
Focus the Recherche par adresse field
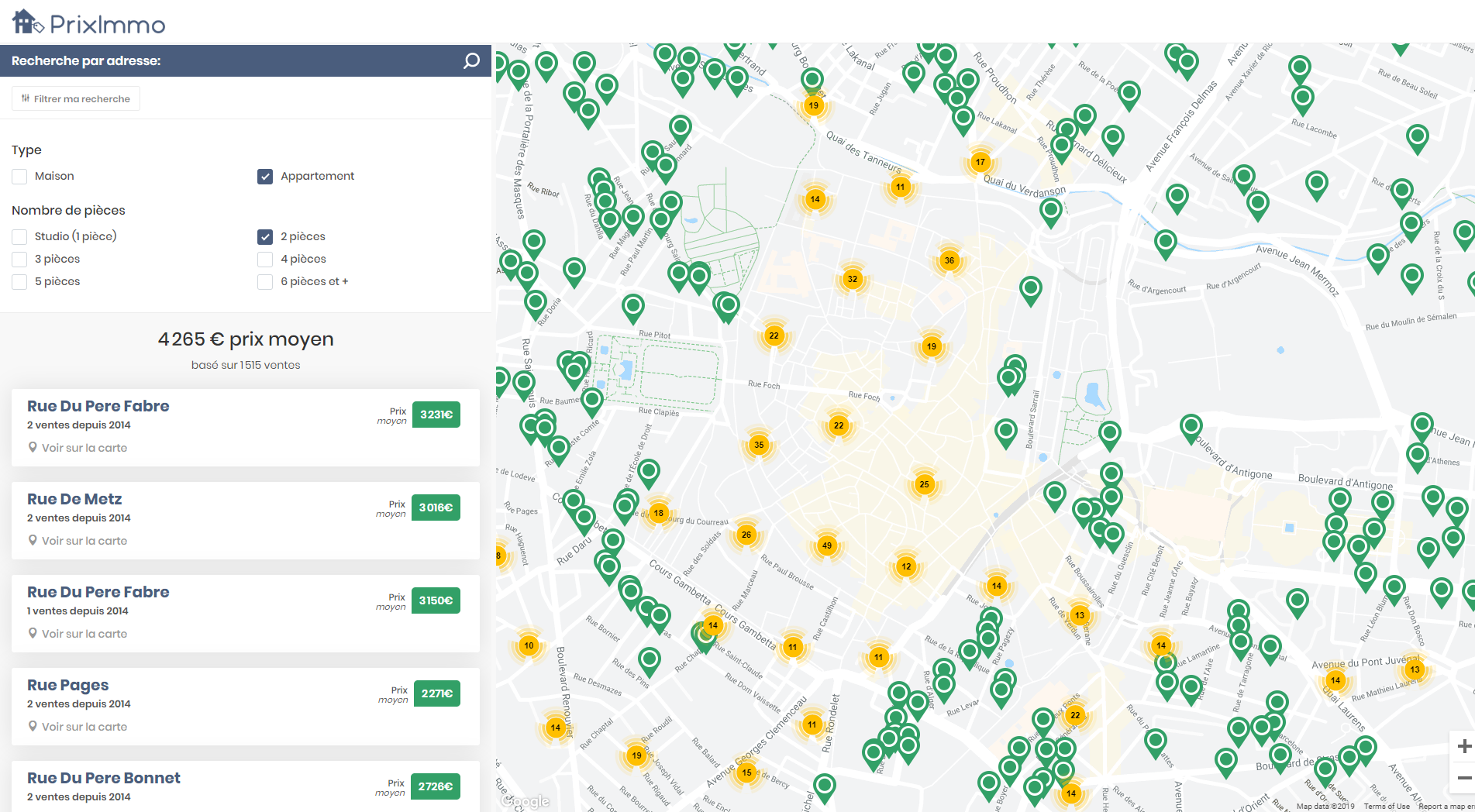(233, 60)
